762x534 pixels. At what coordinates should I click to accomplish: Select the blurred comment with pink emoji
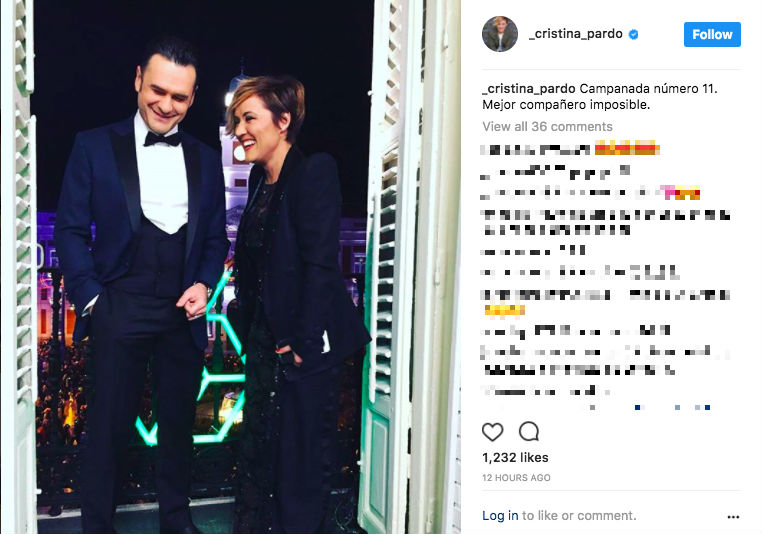[x=590, y=192]
